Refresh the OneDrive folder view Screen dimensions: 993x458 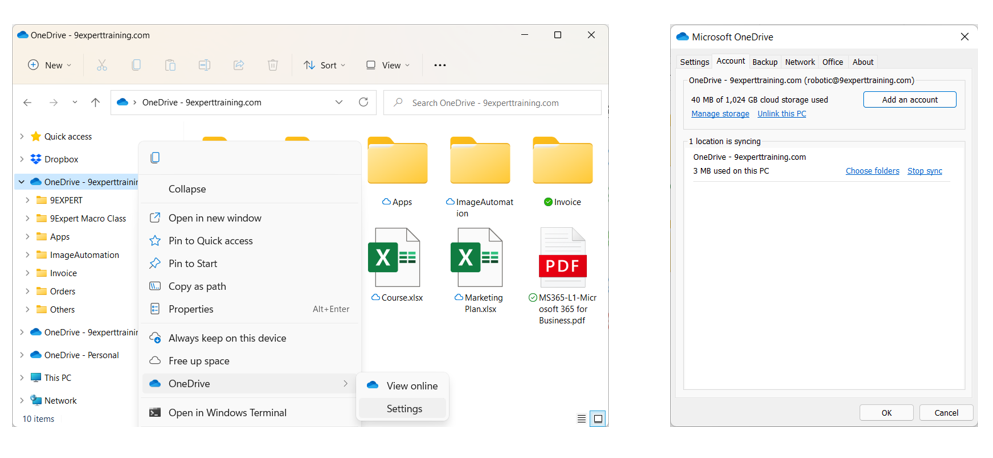[x=363, y=102]
